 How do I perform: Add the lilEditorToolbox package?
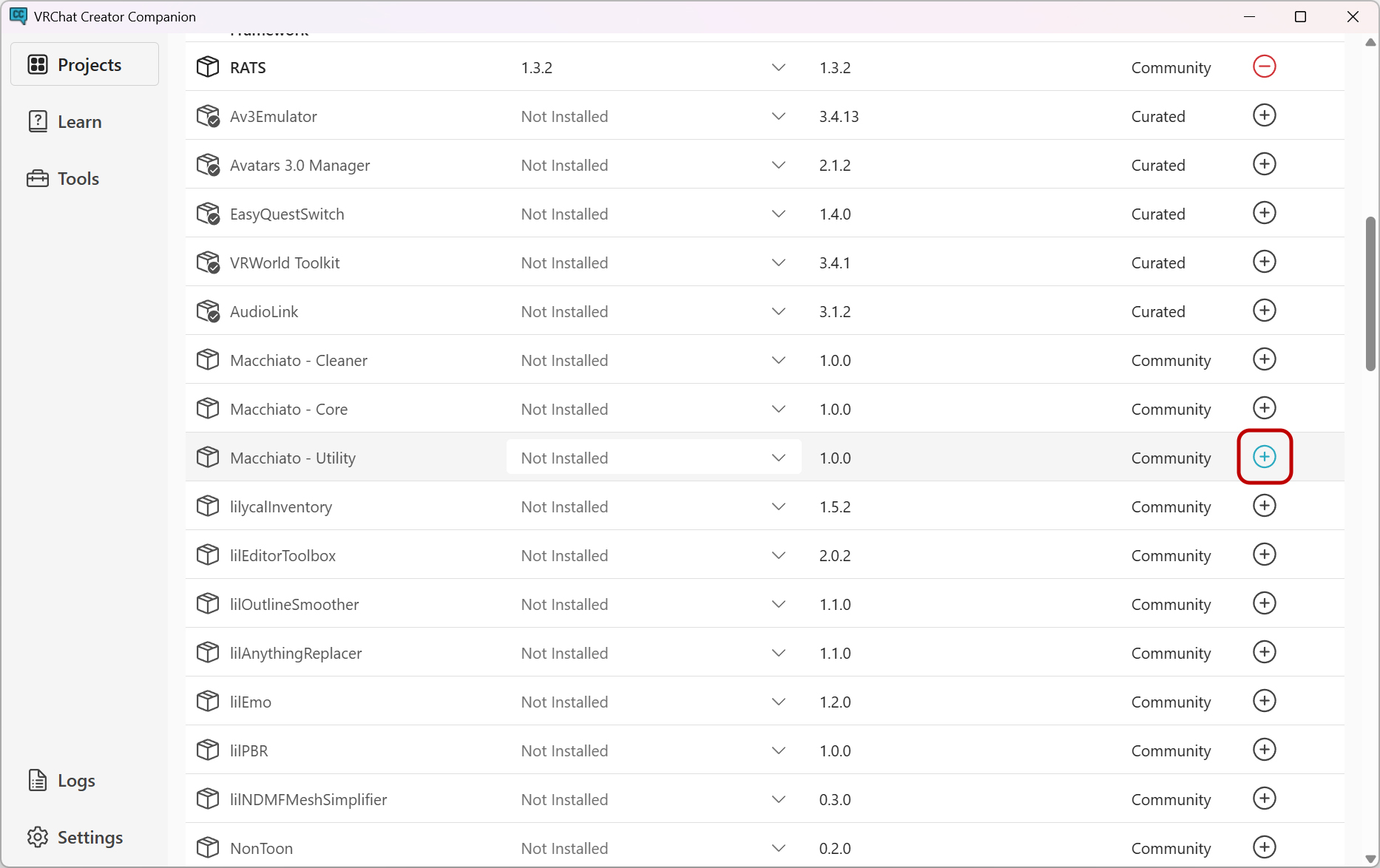coord(1265,555)
